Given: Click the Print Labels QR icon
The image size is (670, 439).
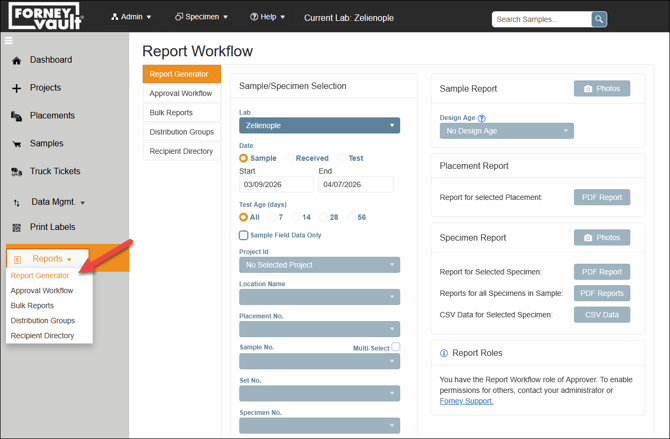Looking at the screenshot, I should pyautogui.click(x=16, y=228).
